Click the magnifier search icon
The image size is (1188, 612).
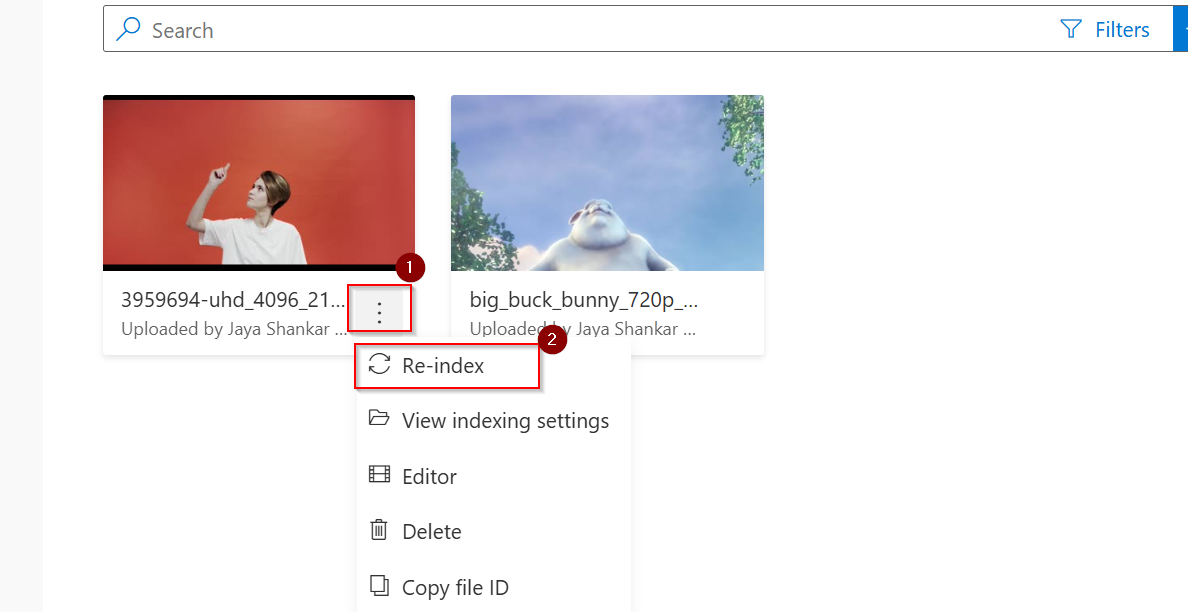click(128, 29)
